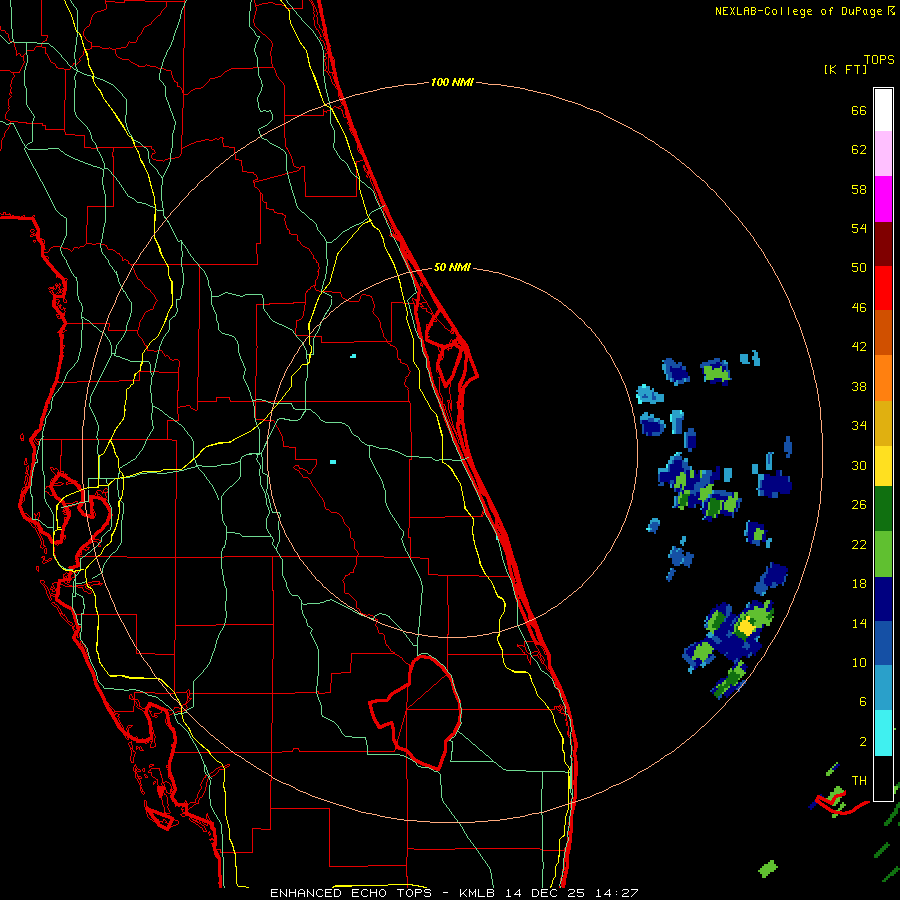Viewport: 900px width, 900px height.
Task: Click the [K FT] units label
Action: pyautogui.click(x=845, y=69)
